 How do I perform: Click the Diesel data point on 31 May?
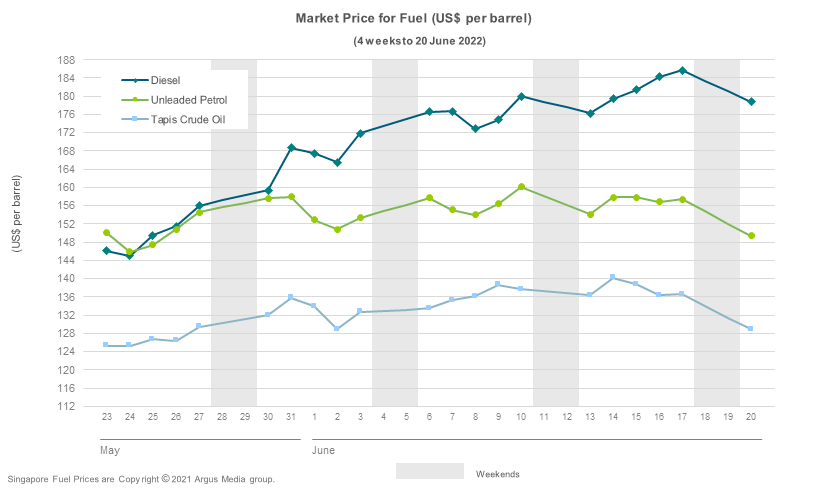point(291,148)
